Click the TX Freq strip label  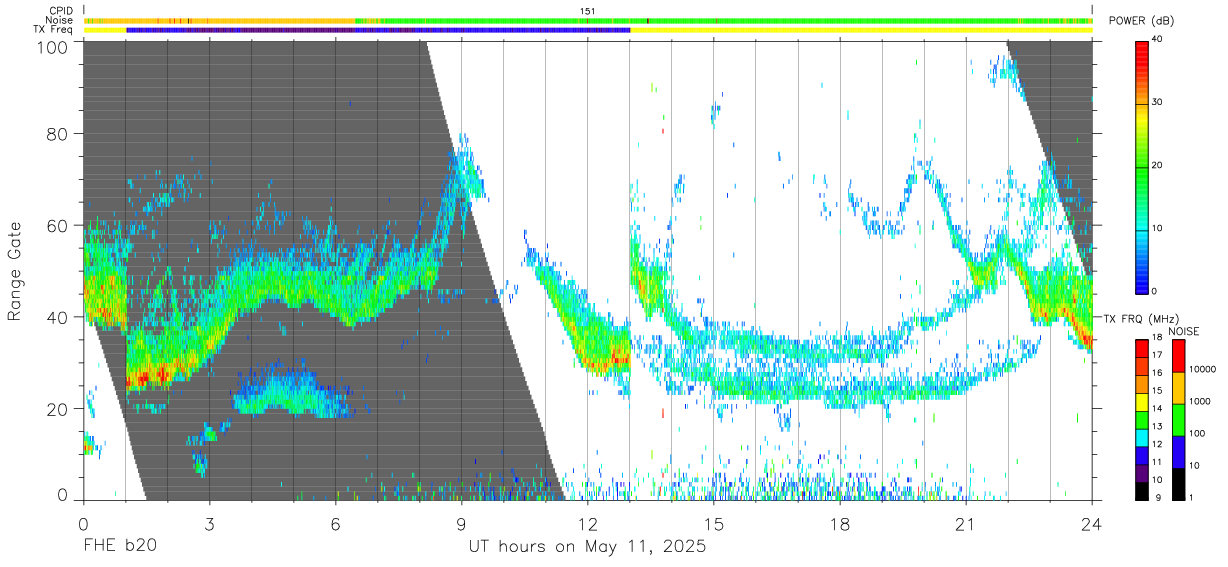53,29
